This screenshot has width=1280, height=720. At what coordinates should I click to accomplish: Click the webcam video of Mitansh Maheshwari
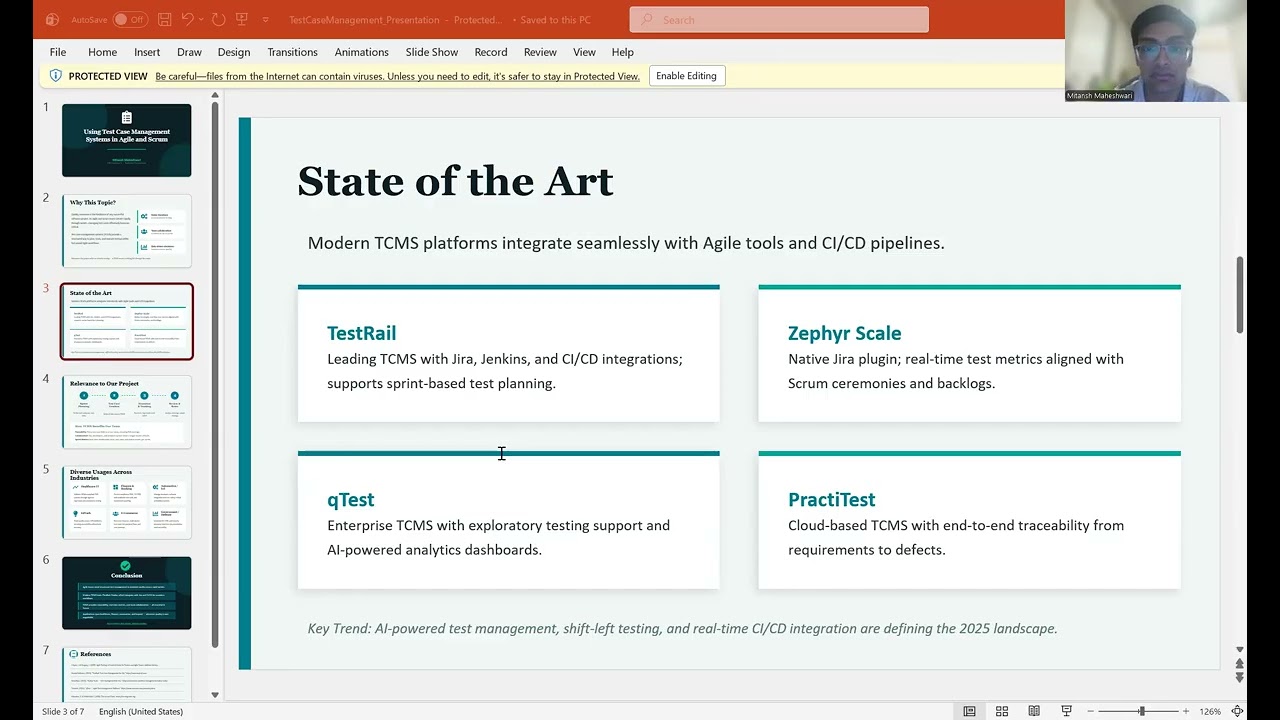1156,51
